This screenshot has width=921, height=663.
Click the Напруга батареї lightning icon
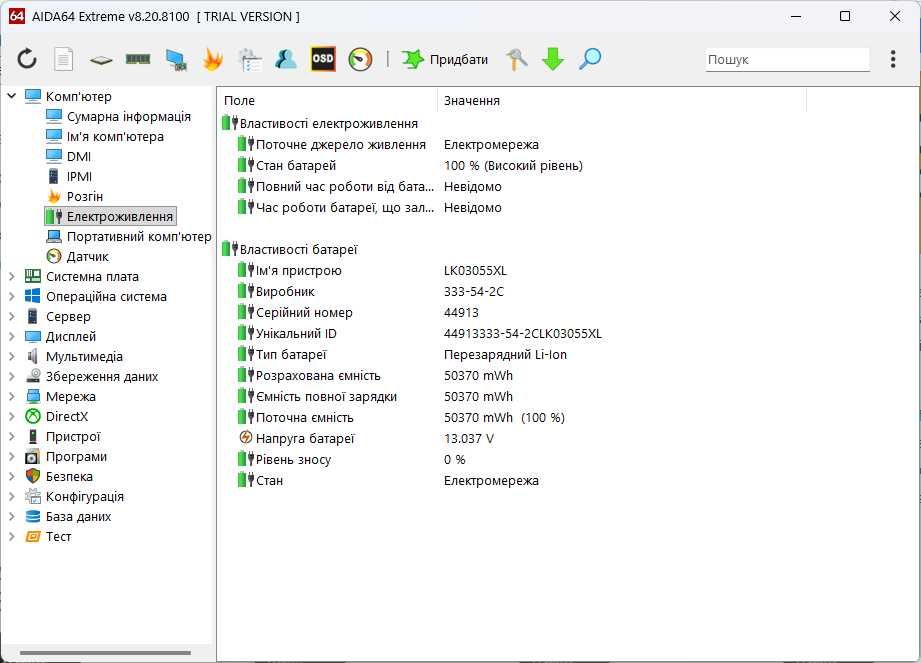point(246,437)
